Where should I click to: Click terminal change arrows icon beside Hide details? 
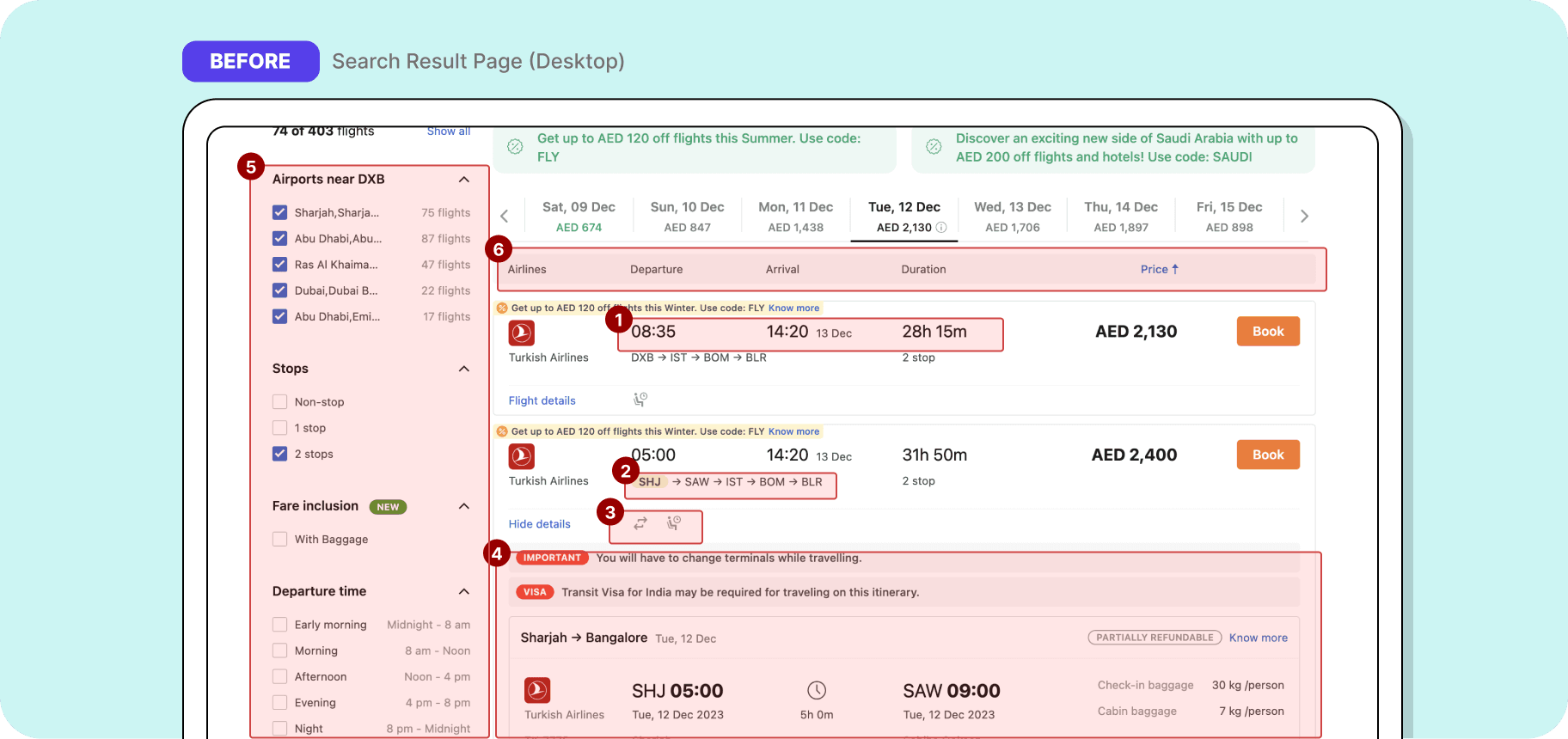click(640, 523)
